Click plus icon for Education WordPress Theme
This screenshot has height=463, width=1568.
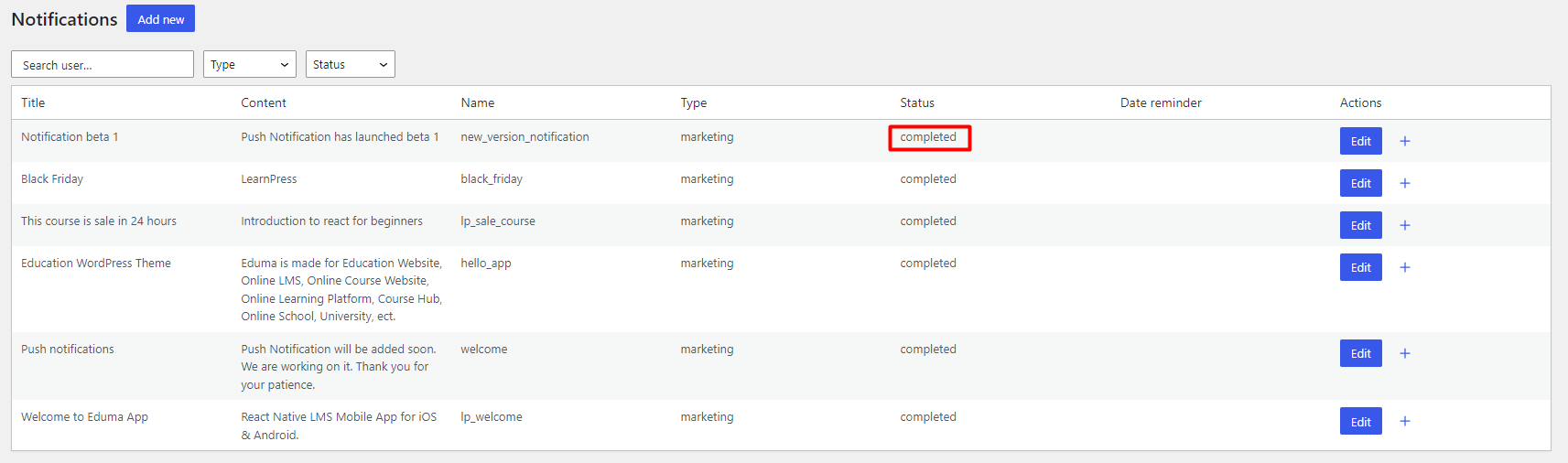point(1405,267)
